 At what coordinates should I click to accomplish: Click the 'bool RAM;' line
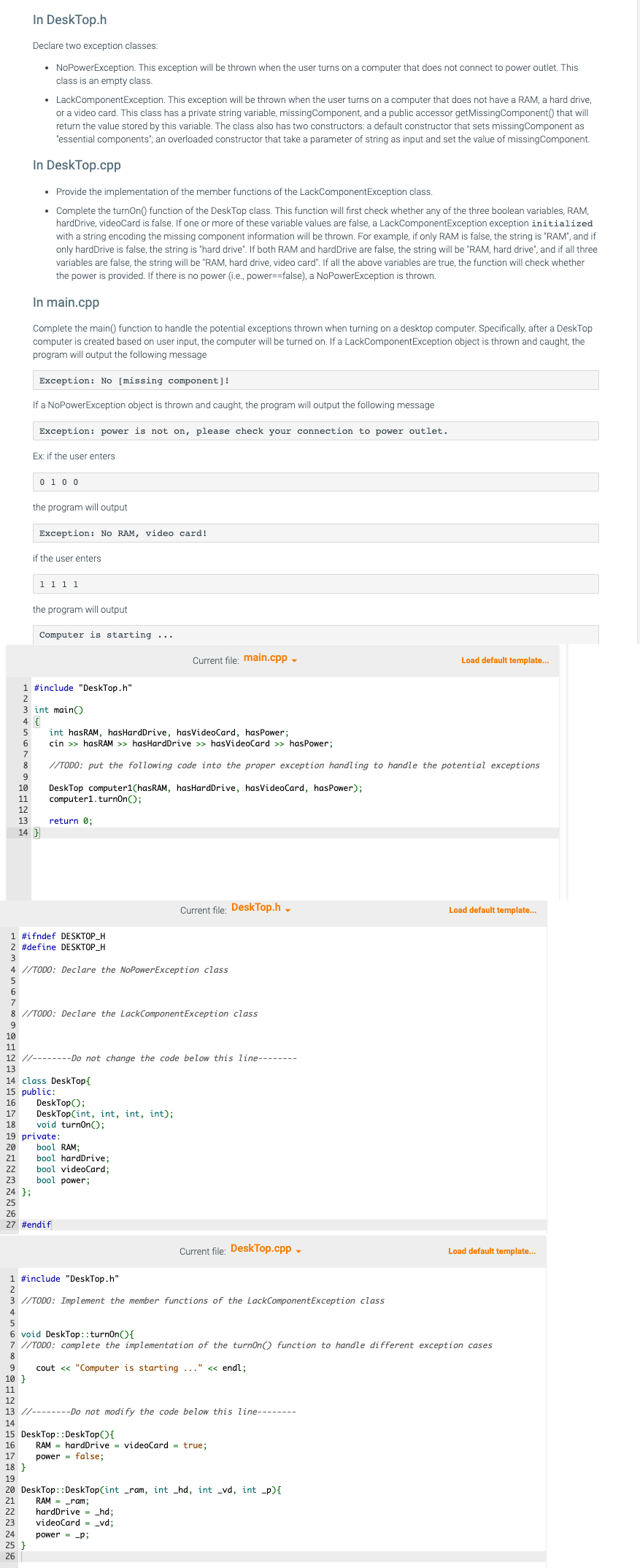(58, 1147)
